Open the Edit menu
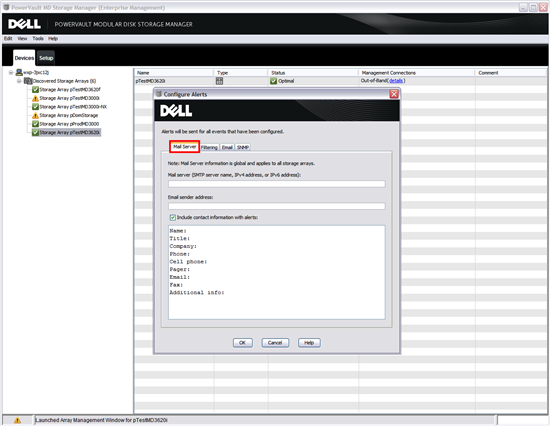 [8, 39]
